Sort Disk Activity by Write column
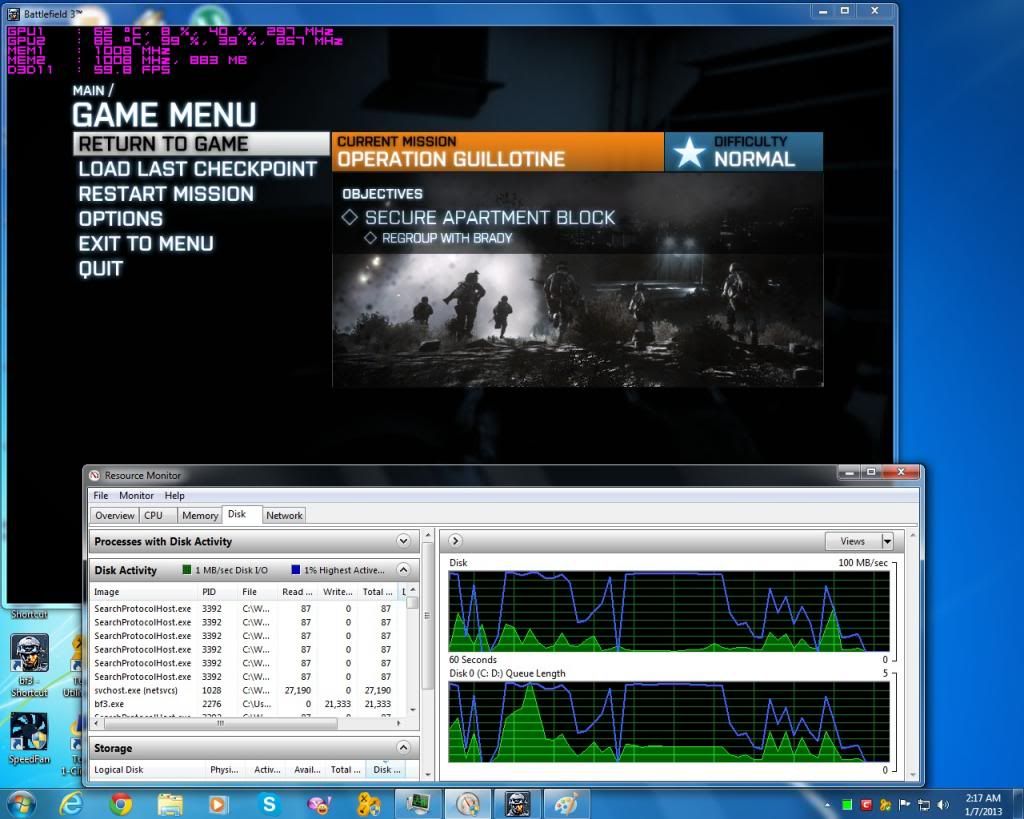 pos(338,592)
